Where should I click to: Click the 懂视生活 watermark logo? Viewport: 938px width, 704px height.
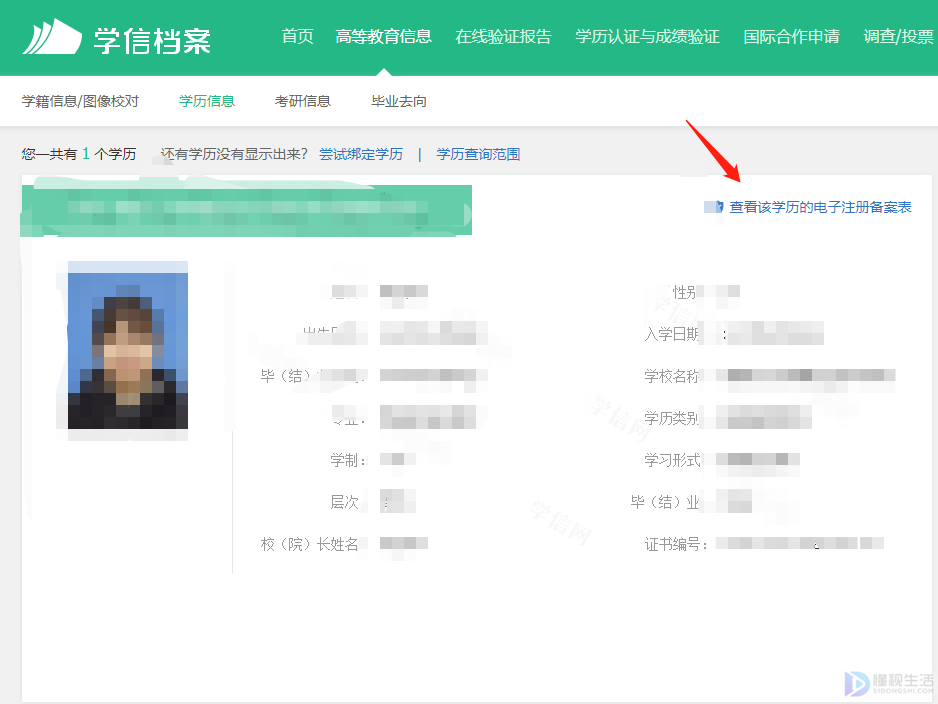click(885, 682)
